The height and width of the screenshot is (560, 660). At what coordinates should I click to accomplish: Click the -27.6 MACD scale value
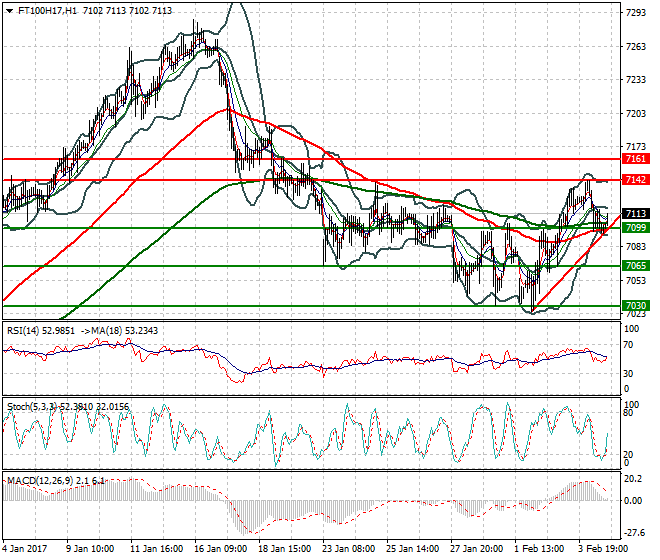tap(634, 533)
